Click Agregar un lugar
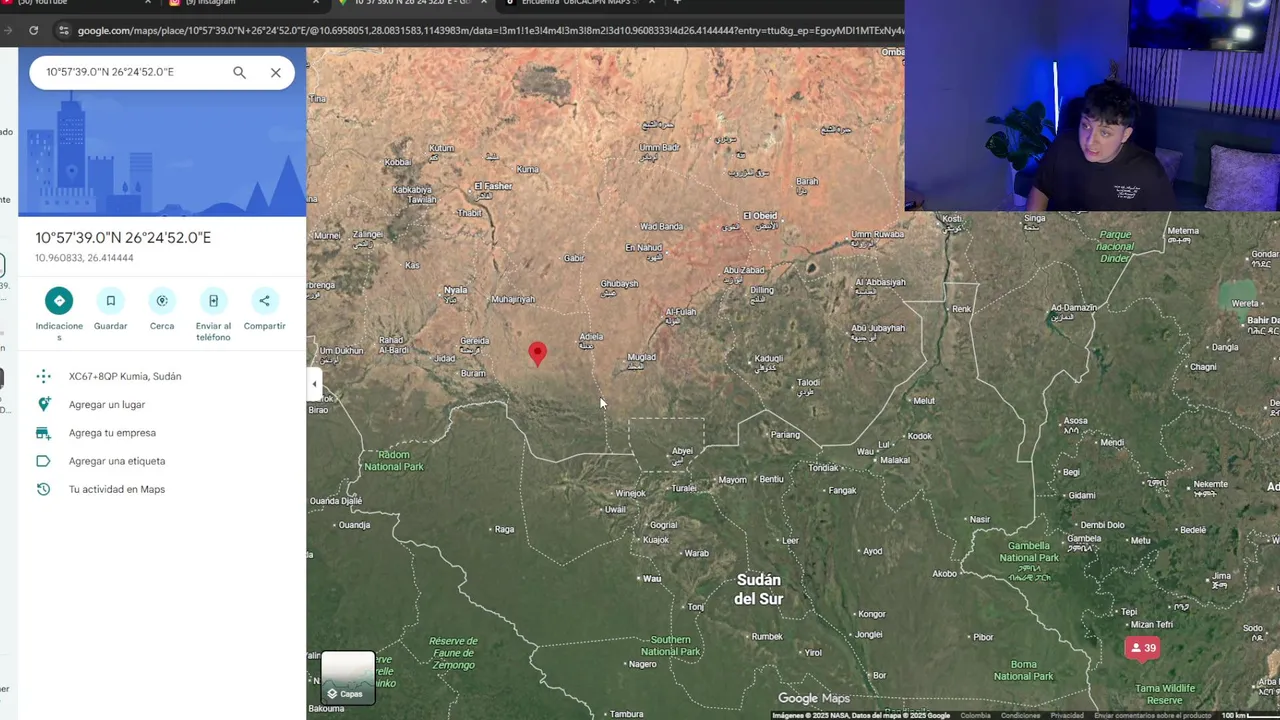Image resolution: width=1280 pixels, height=720 pixels. pos(107,405)
